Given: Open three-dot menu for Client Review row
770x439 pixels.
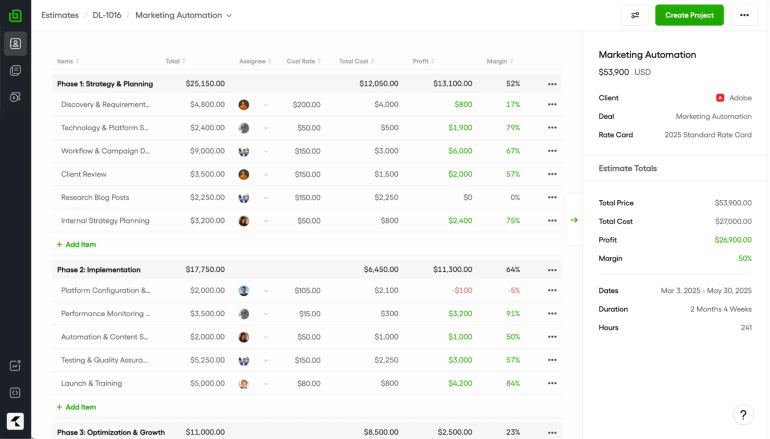Looking at the screenshot, I should pyautogui.click(x=552, y=174).
